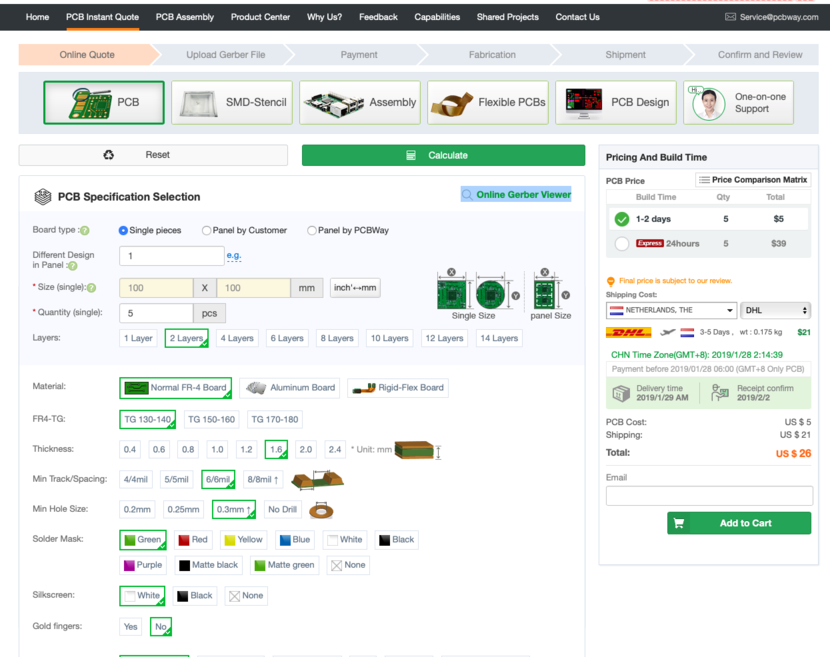Image resolution: width=830 pixels, height=657 pixels.
Task: Click help icon next to Board type
Action: point(85,231)
